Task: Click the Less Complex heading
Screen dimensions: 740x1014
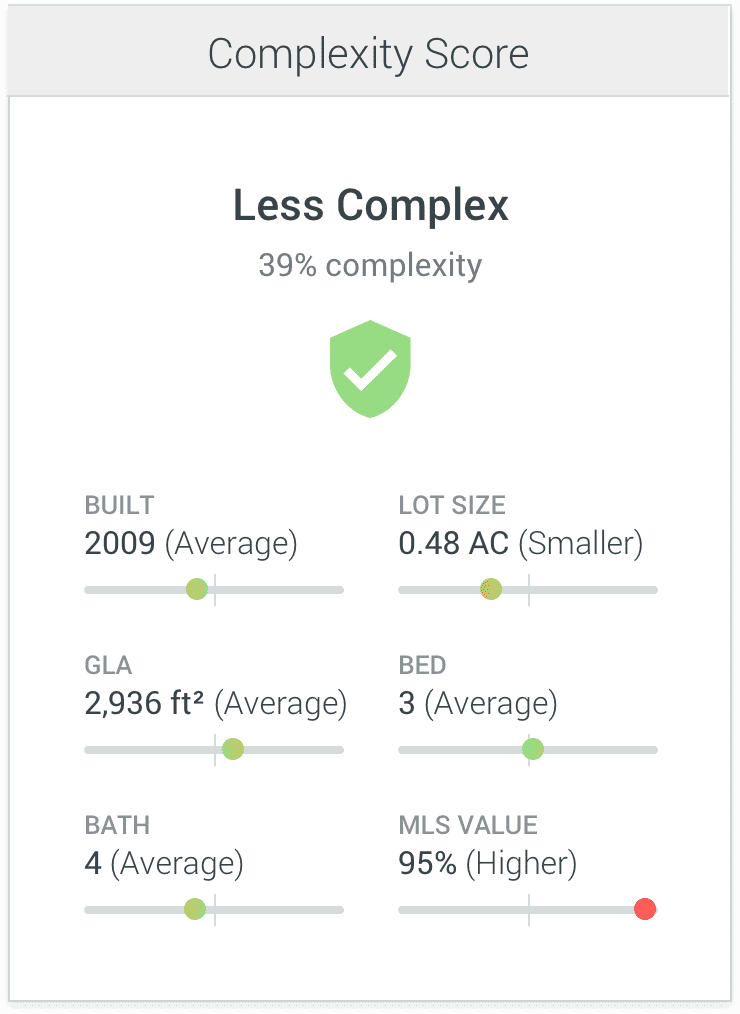Action: (371, 205)
